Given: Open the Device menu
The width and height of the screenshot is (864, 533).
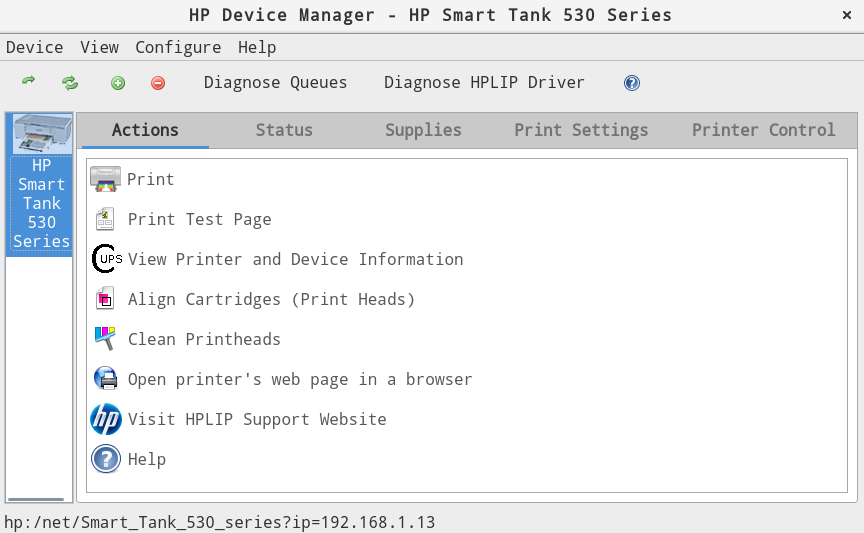Looking at the screenshot, I should pyautogui.click(x=35, y=47).
